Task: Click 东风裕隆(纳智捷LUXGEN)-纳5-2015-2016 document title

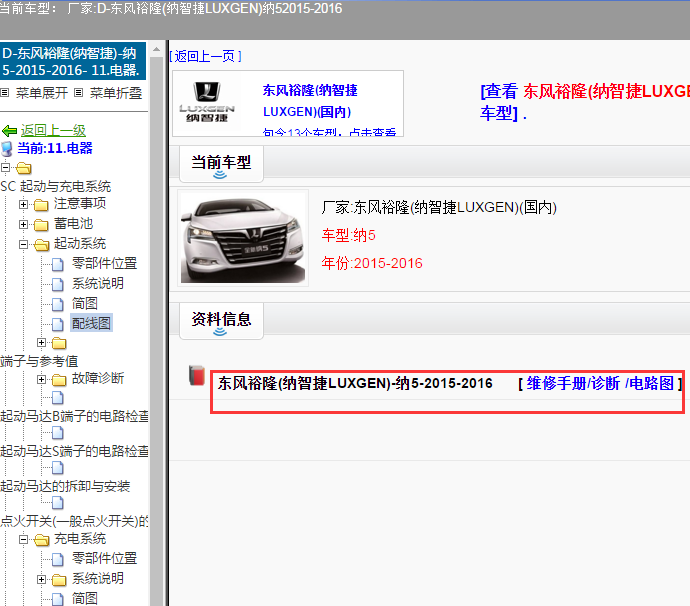Action: click(355, 383)
